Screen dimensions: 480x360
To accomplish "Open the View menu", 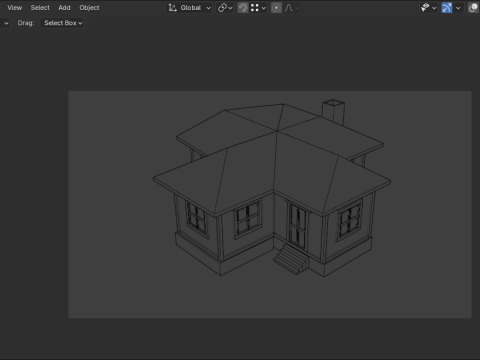I will coord(15,8).
